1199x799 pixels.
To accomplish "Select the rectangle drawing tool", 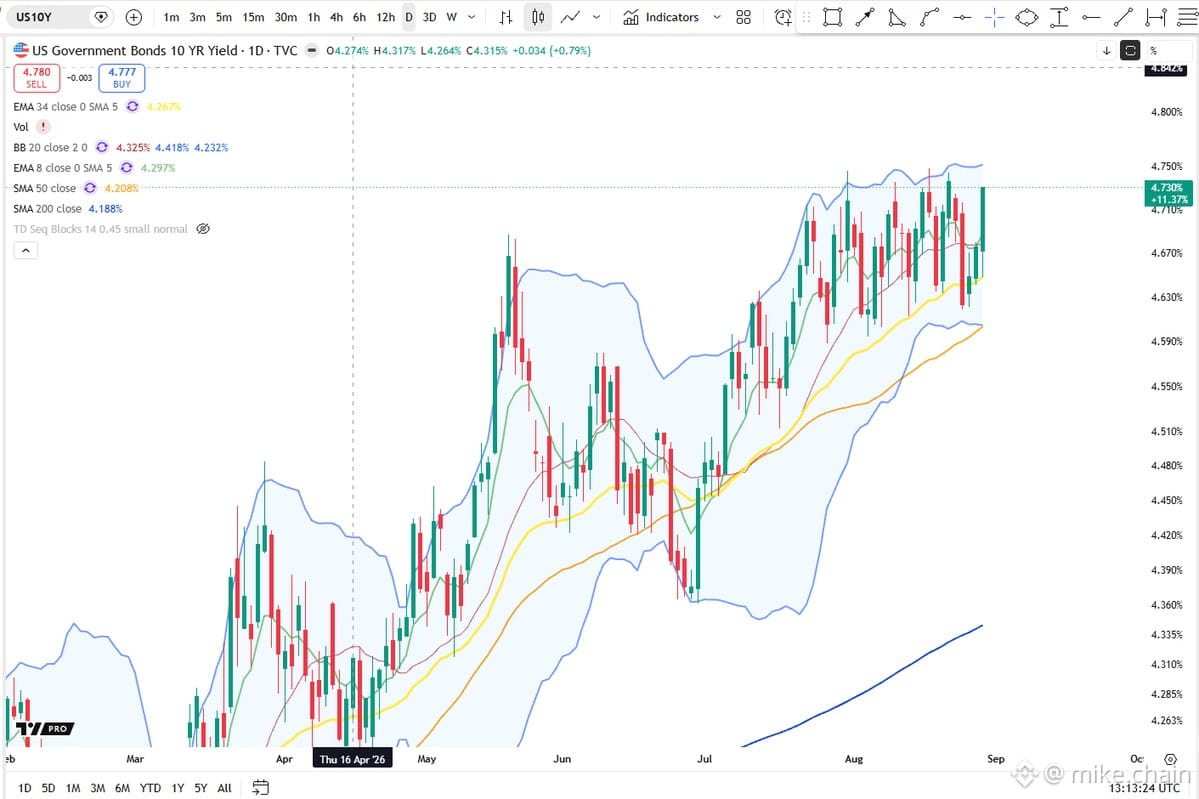I will click(833, 17).
